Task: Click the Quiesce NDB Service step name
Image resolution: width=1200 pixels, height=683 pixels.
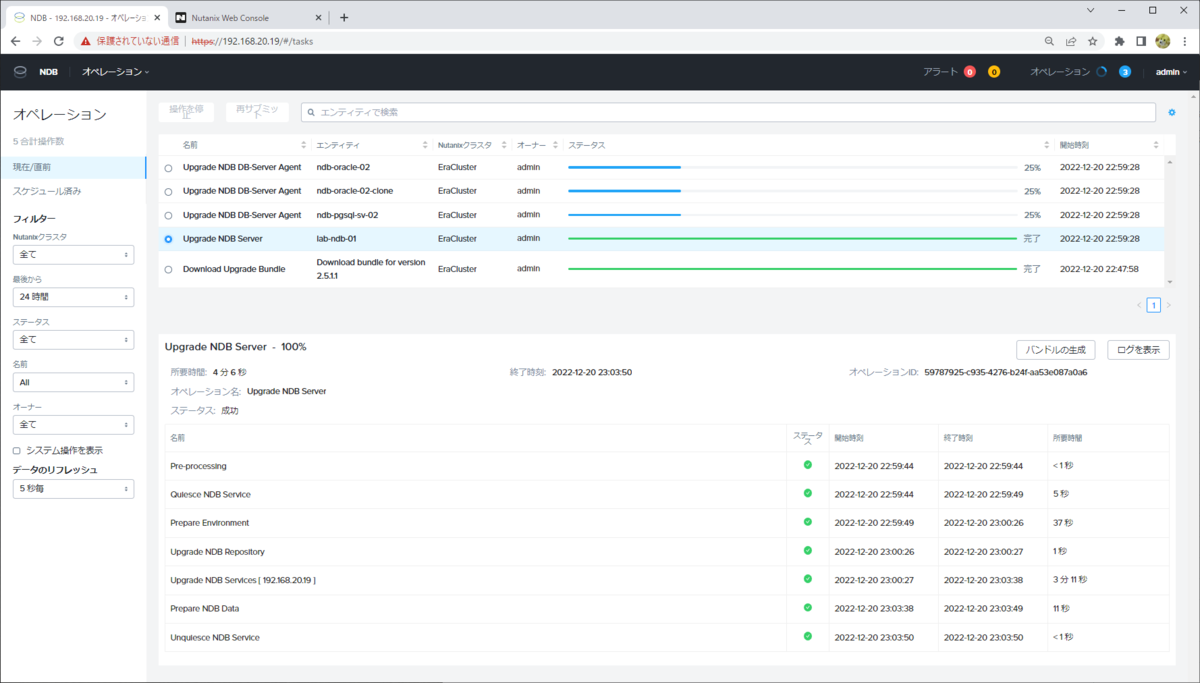Action: [x=210, y=494]
